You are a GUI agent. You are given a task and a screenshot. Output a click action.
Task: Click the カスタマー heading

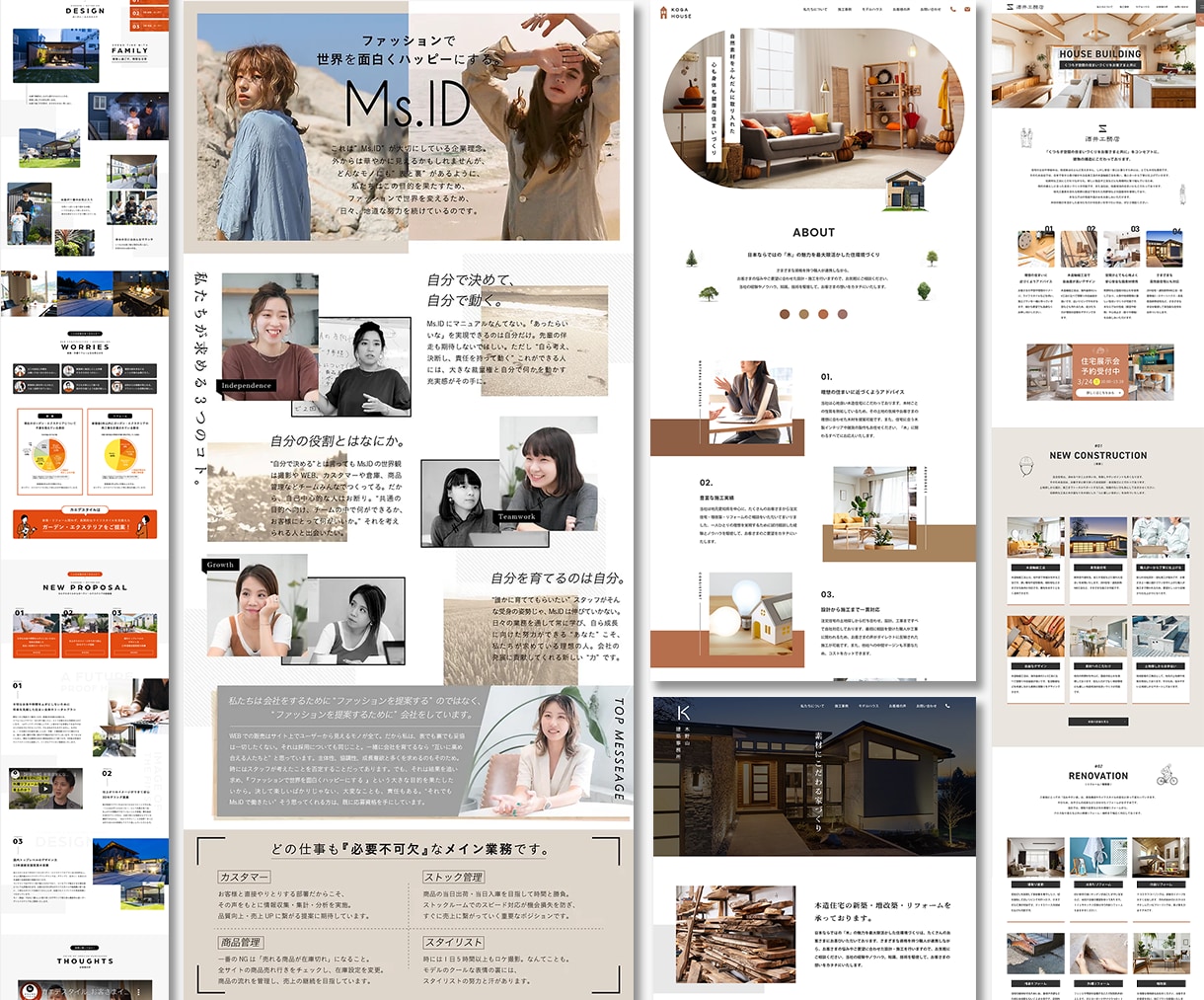pyautogui.click(x=244, y=877)
